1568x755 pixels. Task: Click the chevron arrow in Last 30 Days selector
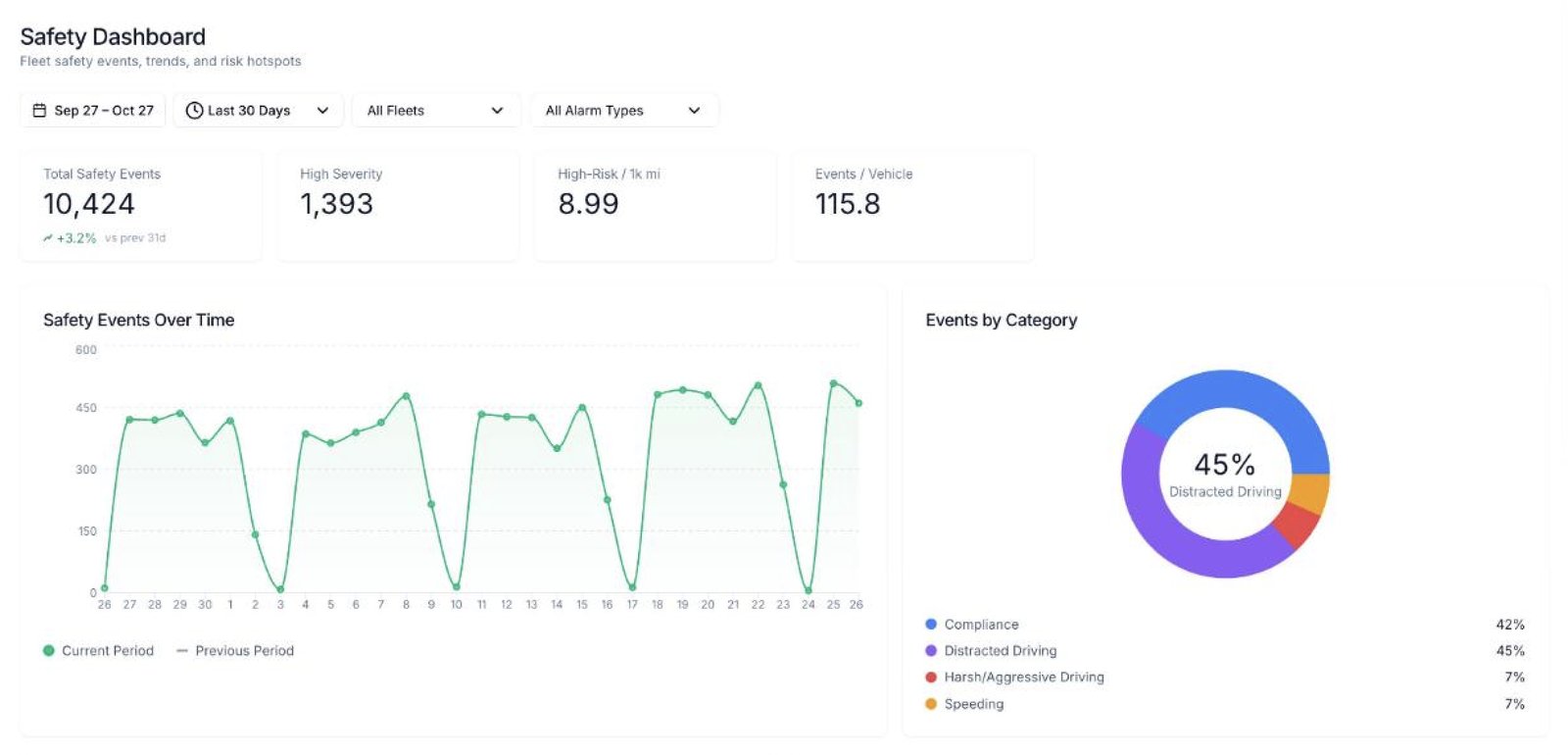coord(322,111)
